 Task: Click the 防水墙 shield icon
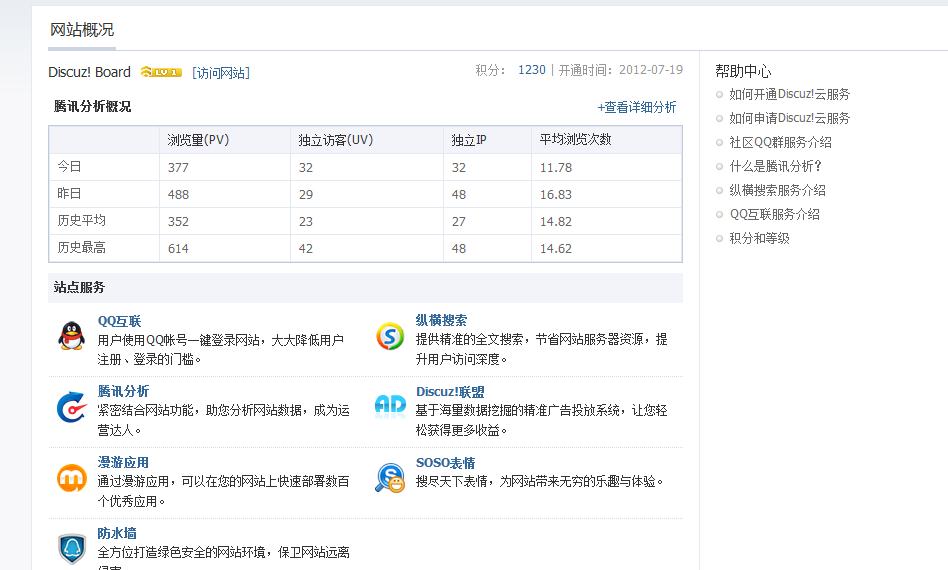coord(71,548)
